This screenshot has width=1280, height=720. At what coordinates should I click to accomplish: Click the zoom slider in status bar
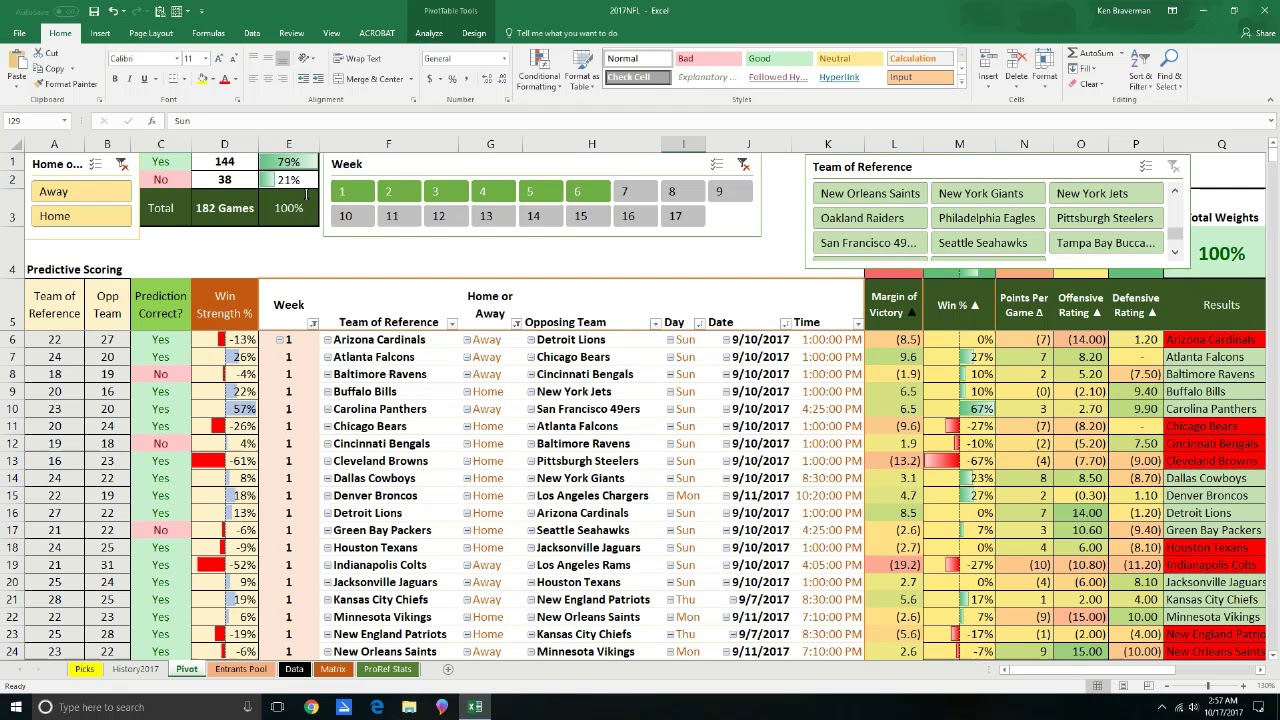pos(1207,686)
